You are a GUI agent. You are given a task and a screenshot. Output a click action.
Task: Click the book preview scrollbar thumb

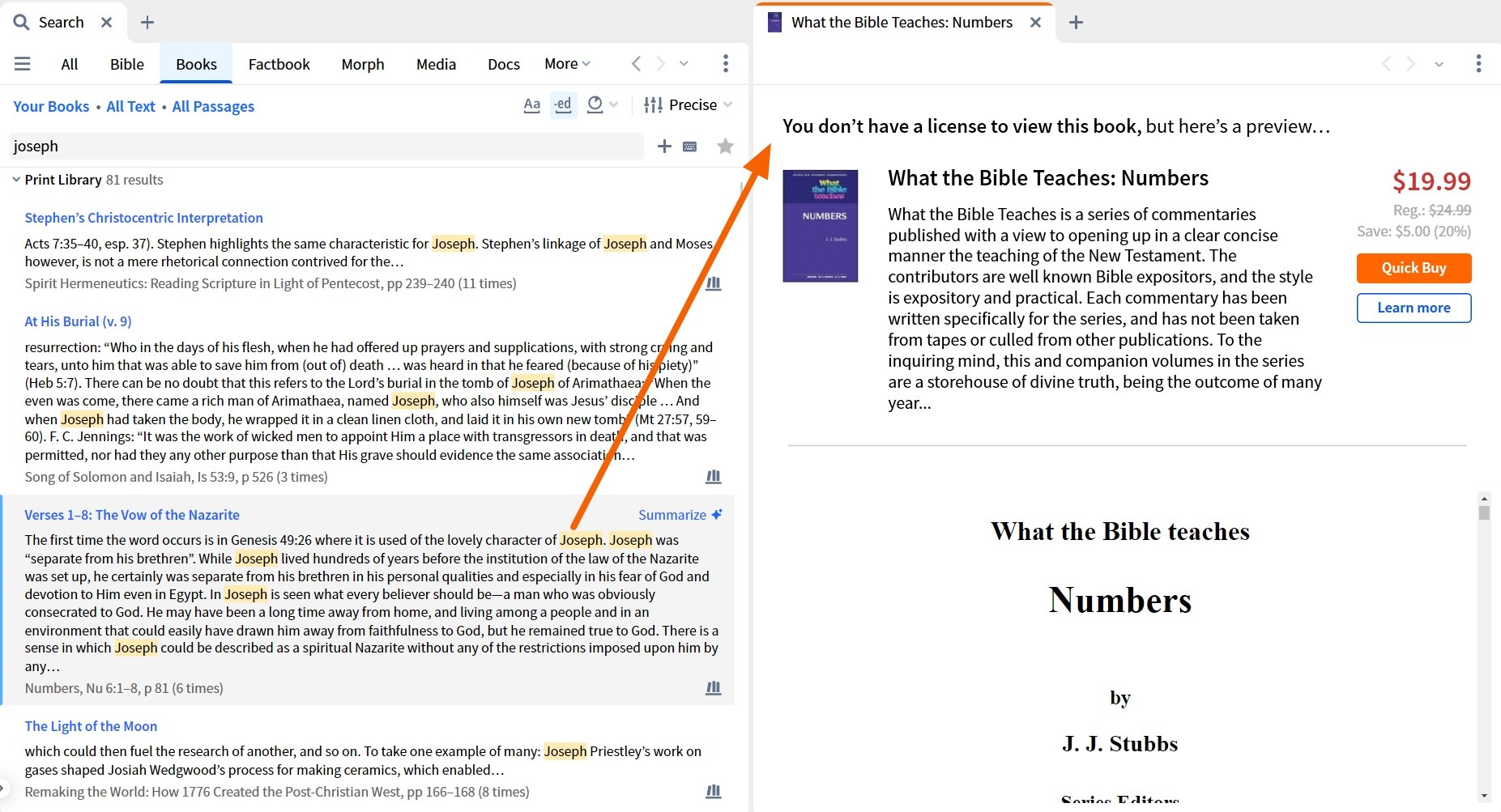[x=1484, y=512]
